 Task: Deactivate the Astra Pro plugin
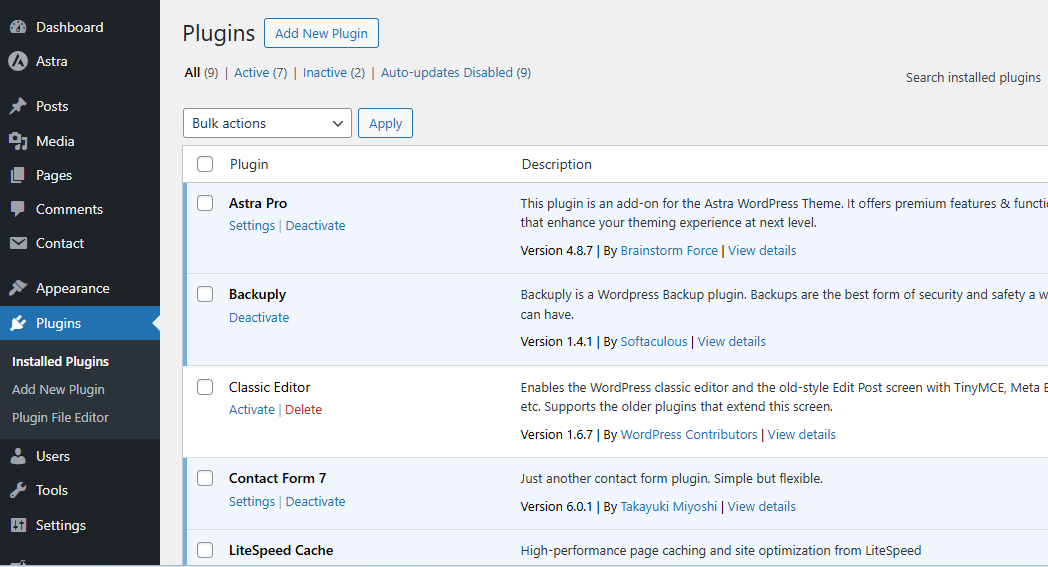coord(315,225)
